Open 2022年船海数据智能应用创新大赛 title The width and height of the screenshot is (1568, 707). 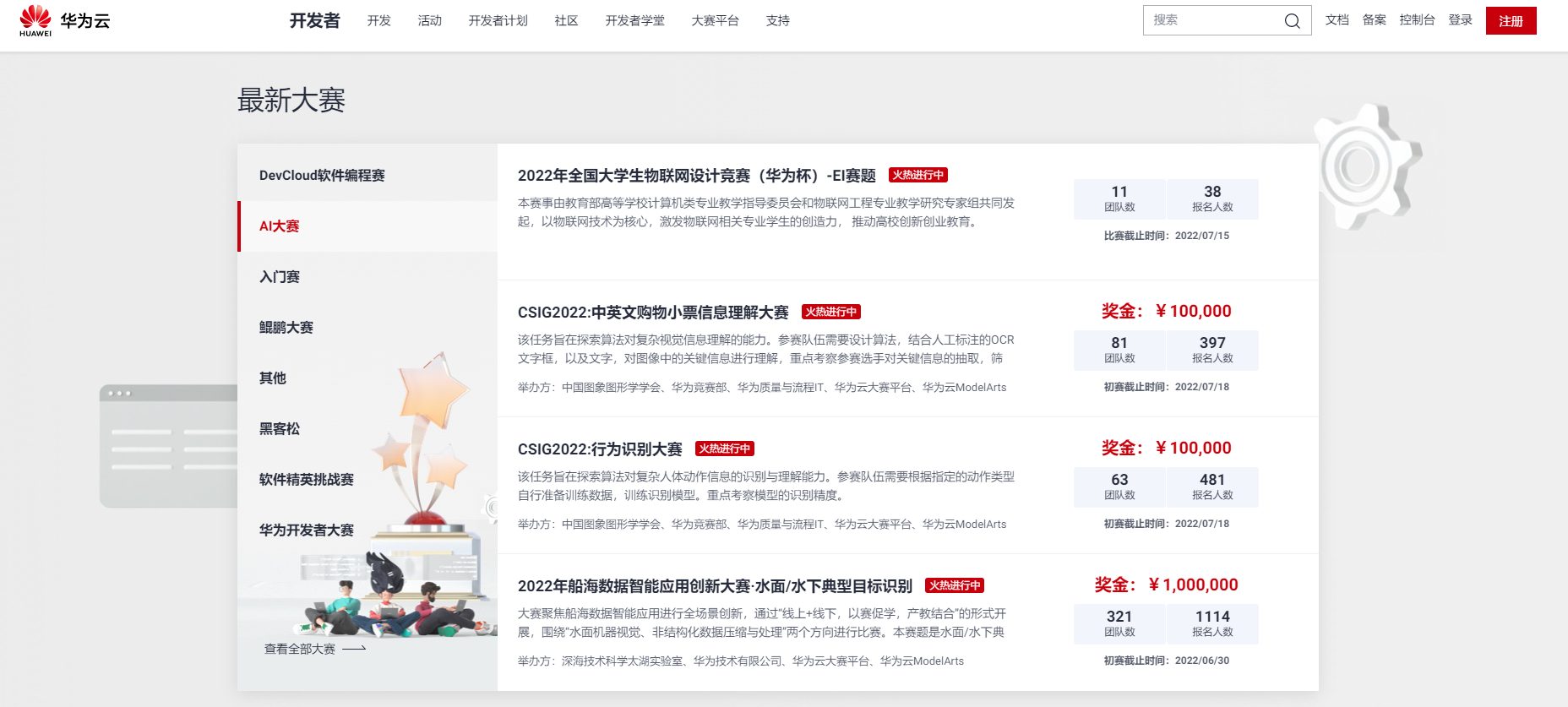715,586
